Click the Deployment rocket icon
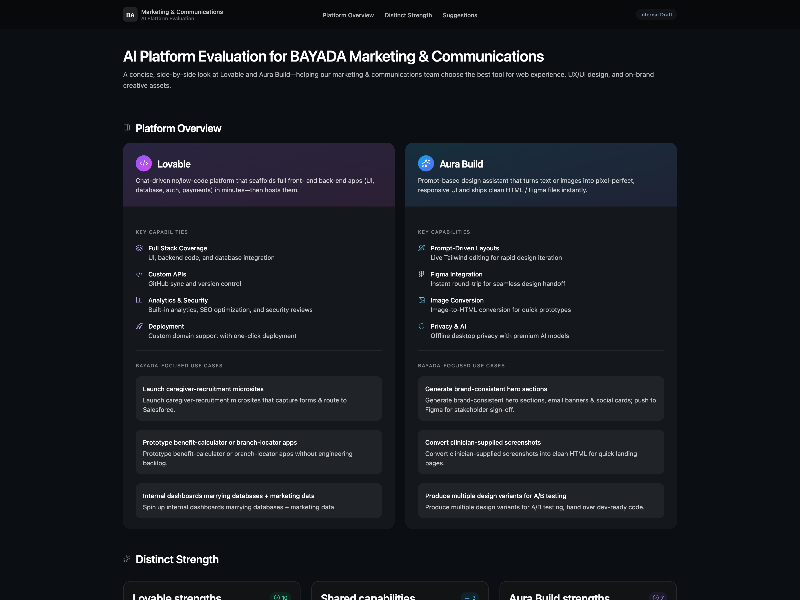 pos(139,326)
